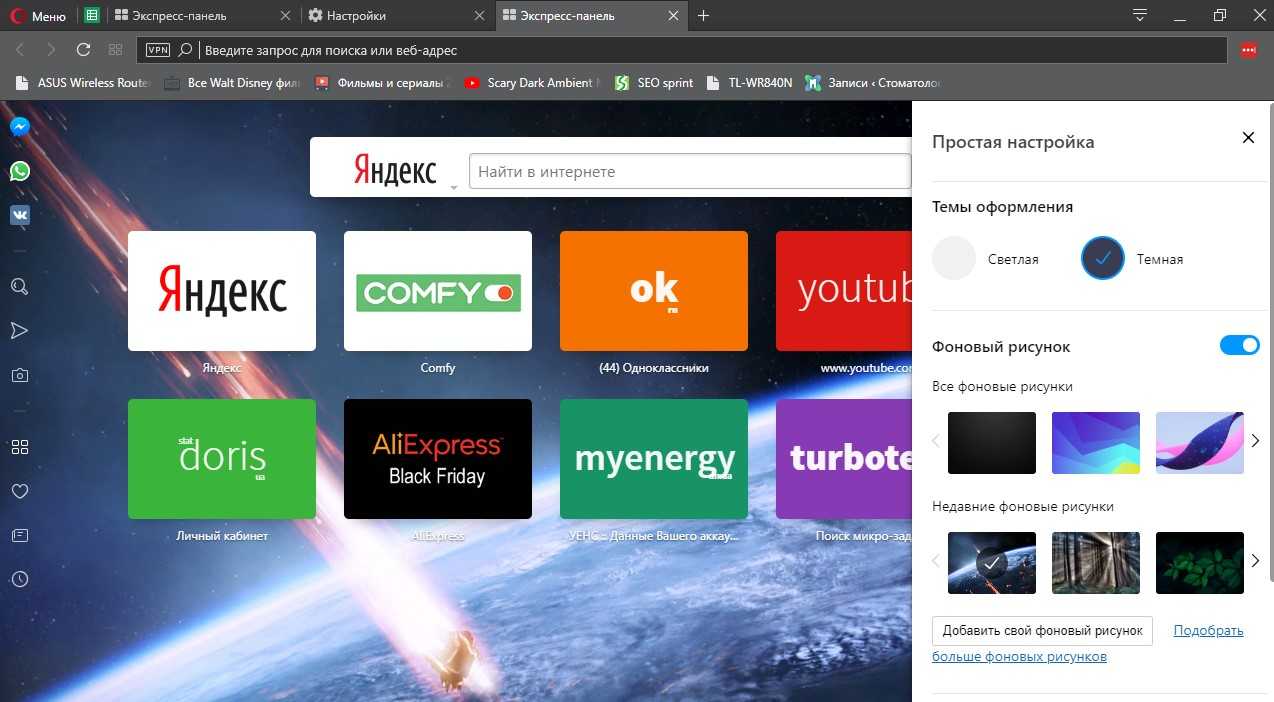Open the Меню Opera menu

[38, 16]
